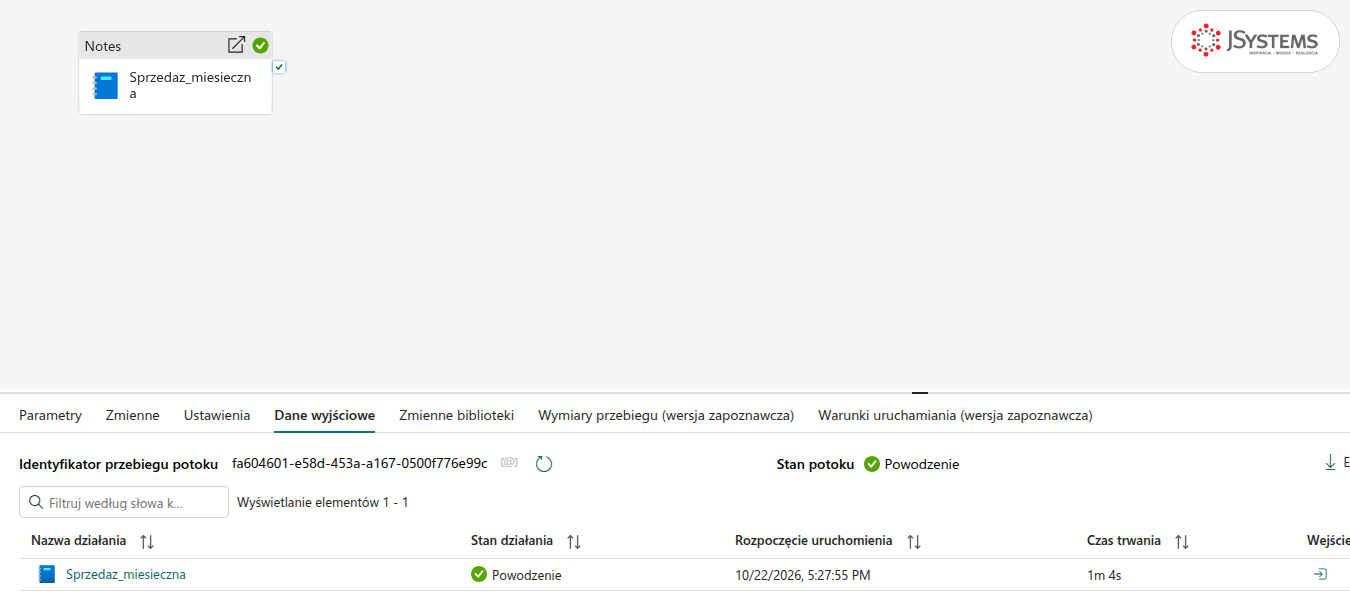This screenshot has height=610, width=1350.
Task: Open Warunki uruchamiania (wersja zapoznawcza) tab
Action: (x=955, y=415)
